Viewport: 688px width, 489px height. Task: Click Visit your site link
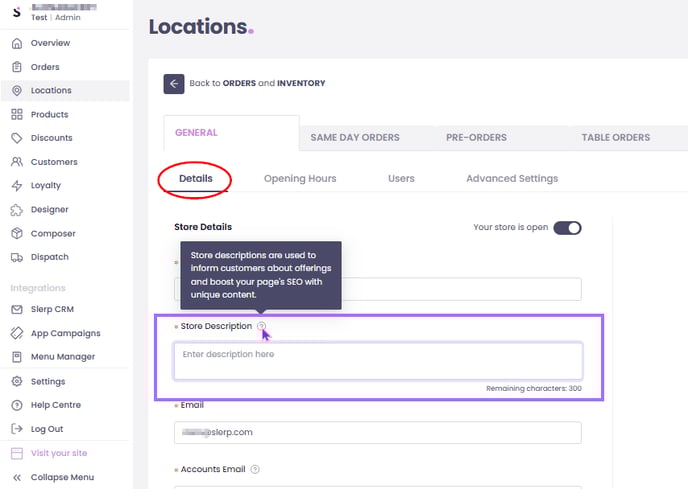coord(58,453)
